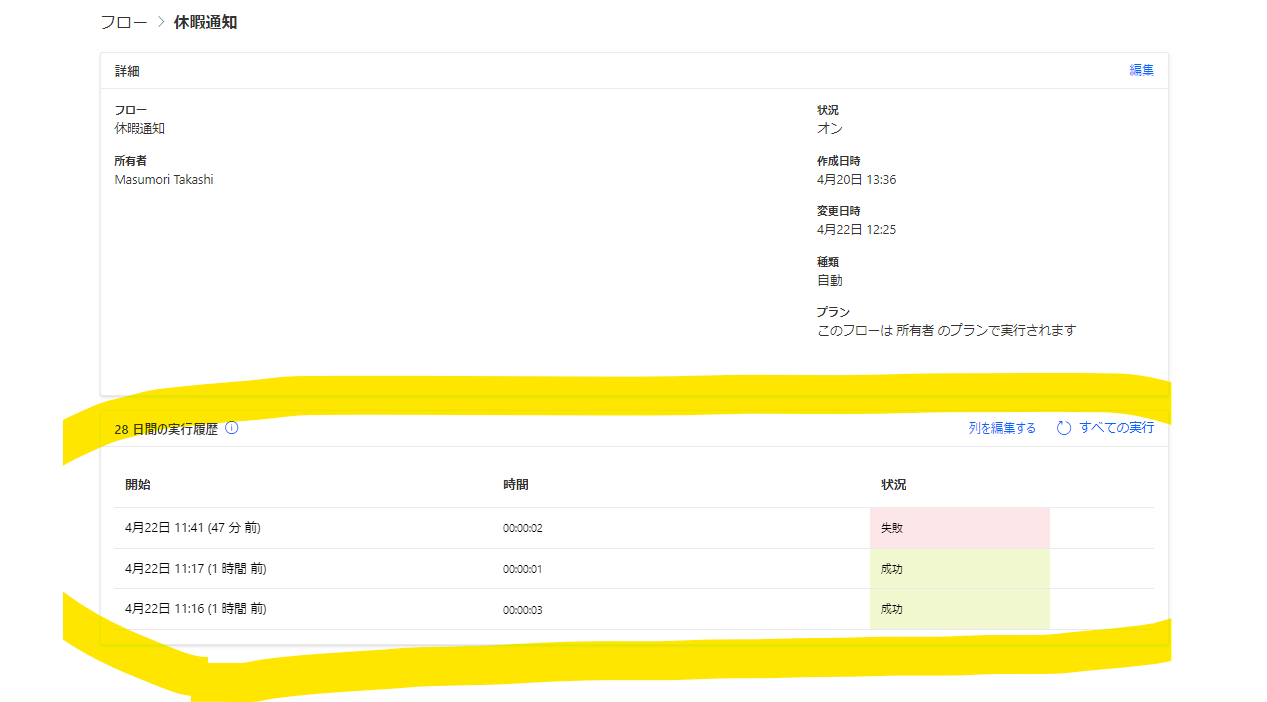This screenshot has height=702, width=1267.
Task: Open the 編集 link in details panel
Action: pyautogui.click(x=1141, y=70)
